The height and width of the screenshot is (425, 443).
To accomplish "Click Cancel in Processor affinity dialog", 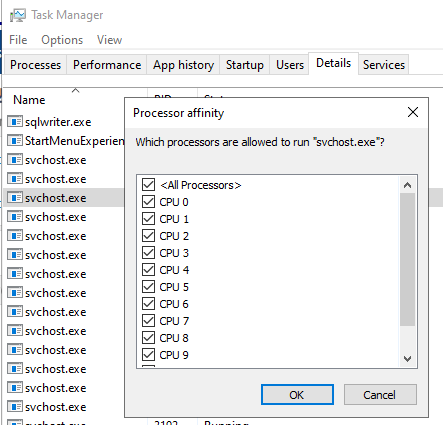I will 380,395.
